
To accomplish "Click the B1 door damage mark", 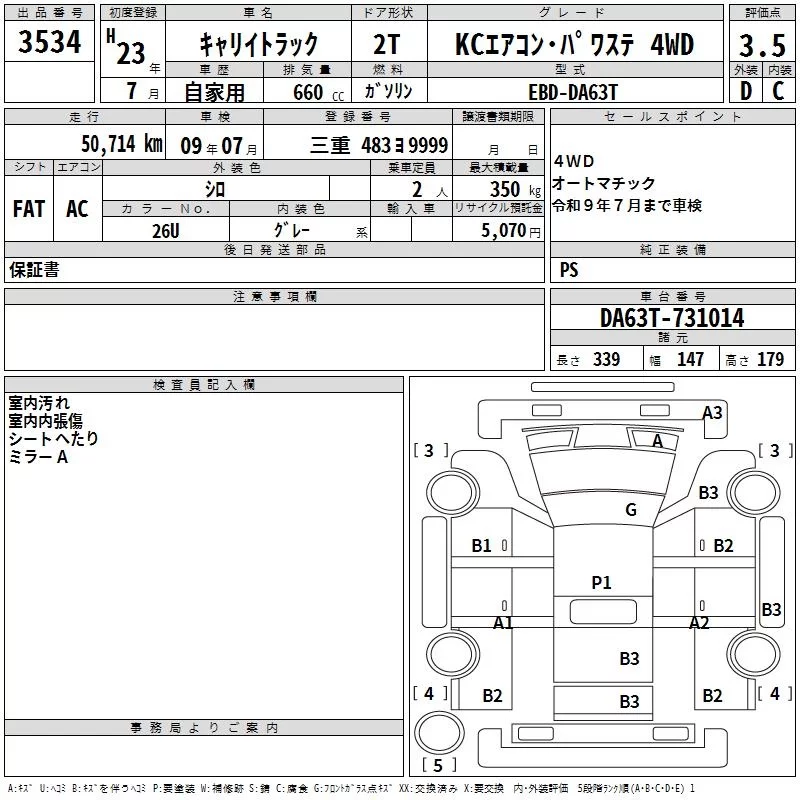I will pyautogui.click(x=481, y=545).
